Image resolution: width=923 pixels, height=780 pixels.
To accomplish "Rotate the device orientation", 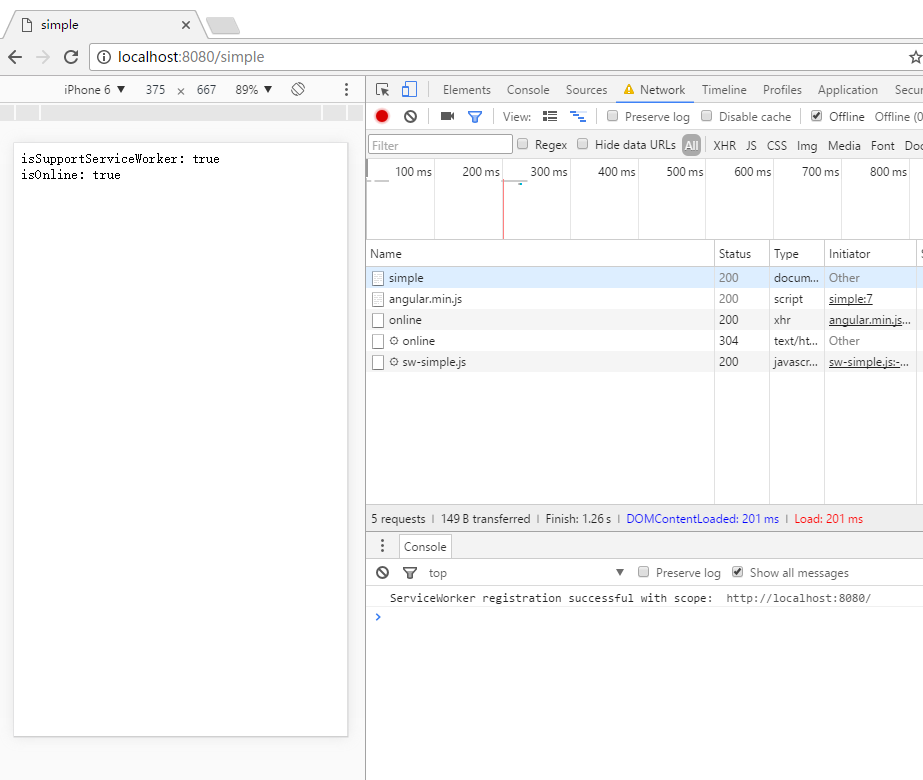I will 298,89.
